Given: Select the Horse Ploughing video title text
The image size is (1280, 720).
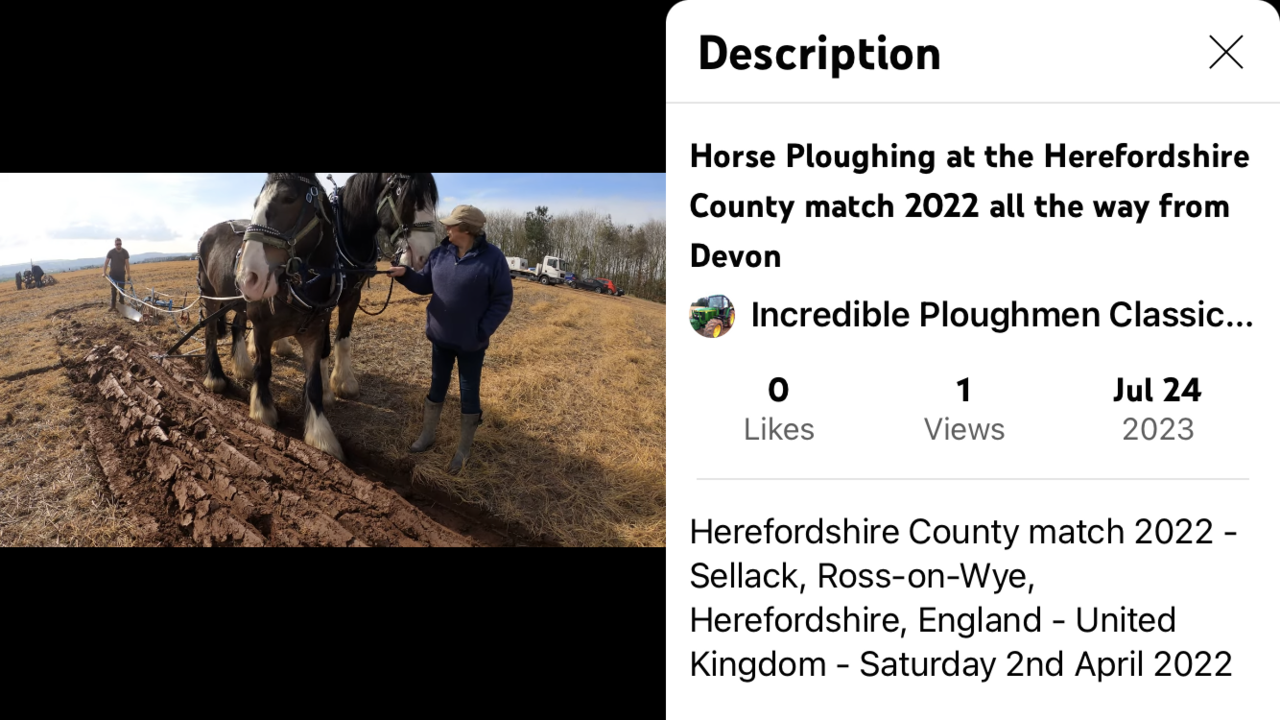Looking at the screenshot, I should tap(970, 206).
